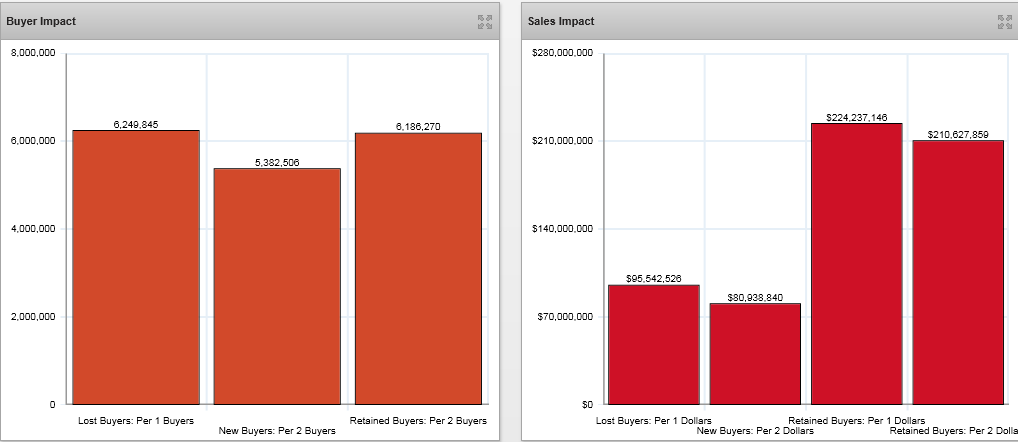This screenshot has width=1018, height=442.
Task: Click the 'New Buyers: Per 2 Buyers' label
Action: pos(277,431)
